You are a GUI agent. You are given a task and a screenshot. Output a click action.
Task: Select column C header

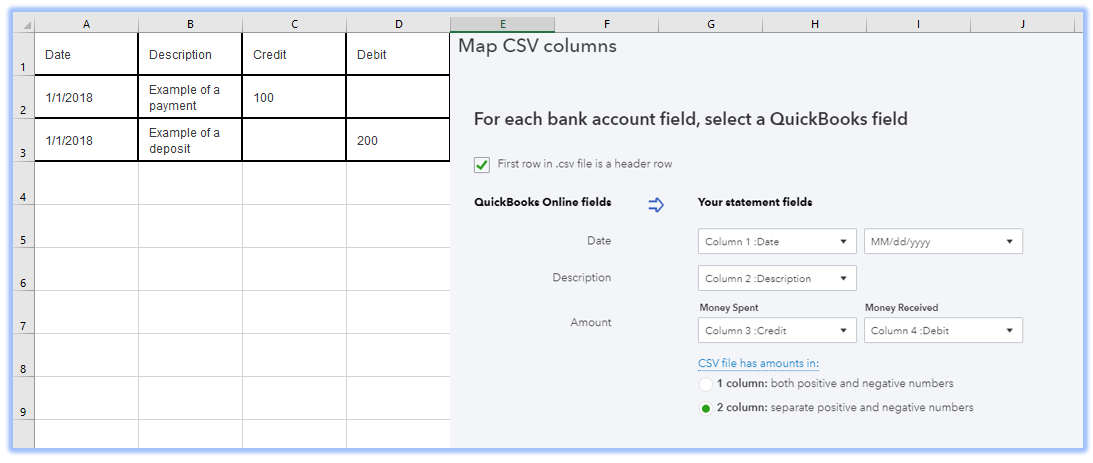coord(294,24)
